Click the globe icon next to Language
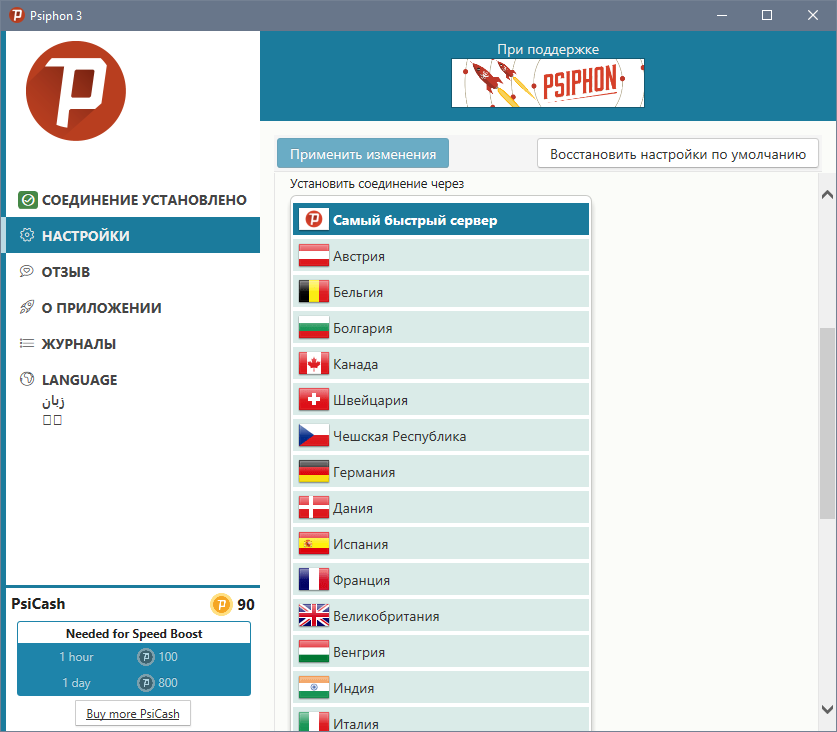The image size is (837, 732). point(27,379)
